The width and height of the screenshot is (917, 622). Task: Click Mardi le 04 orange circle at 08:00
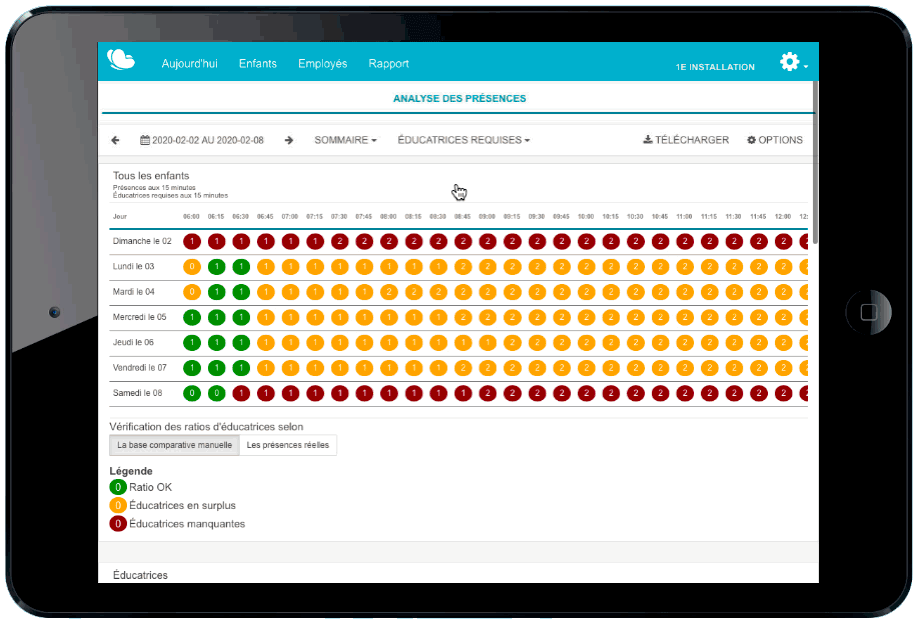(x=389, y=292)
